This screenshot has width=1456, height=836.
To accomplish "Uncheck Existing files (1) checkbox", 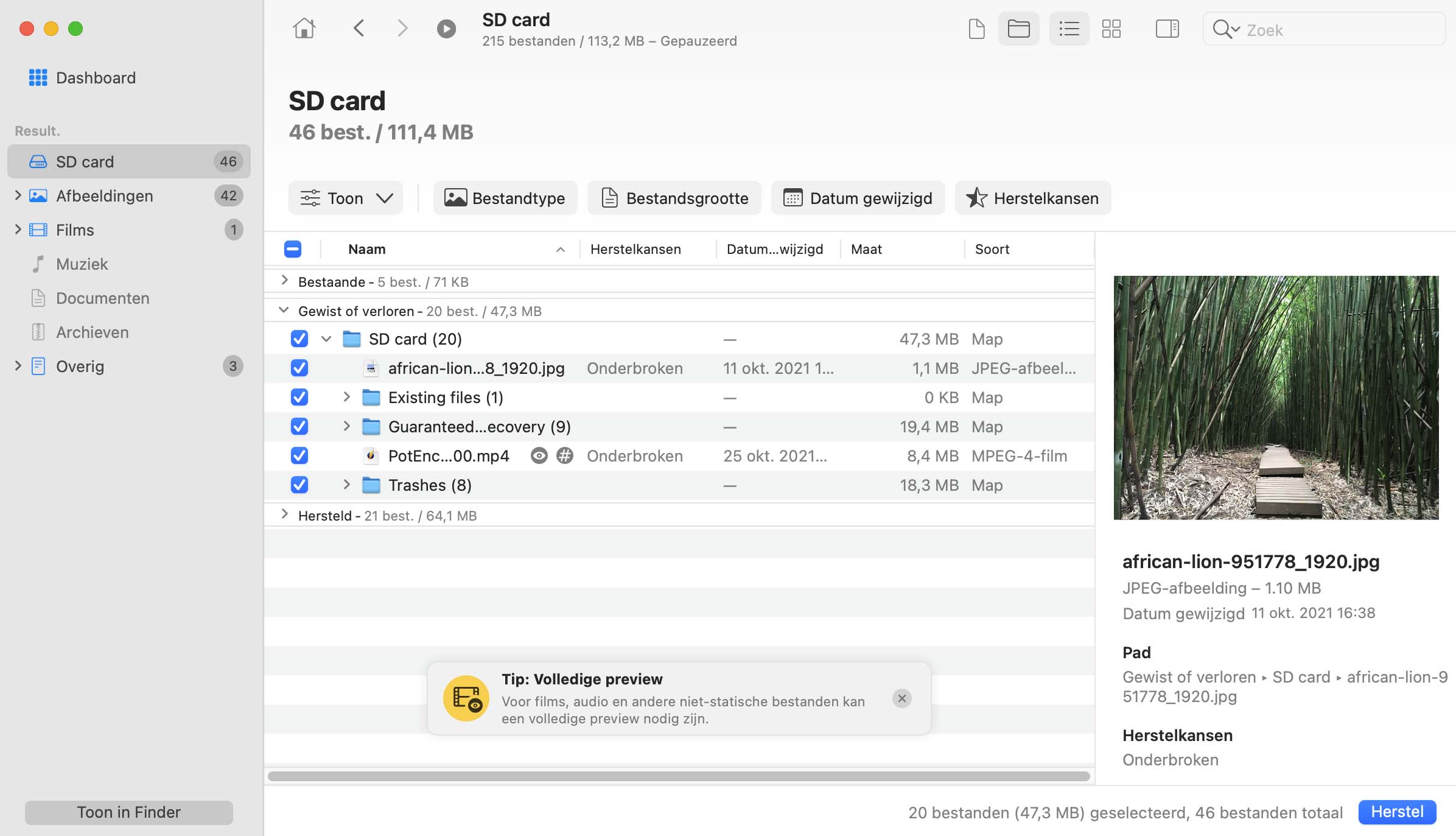I will [x=299, y=397].
